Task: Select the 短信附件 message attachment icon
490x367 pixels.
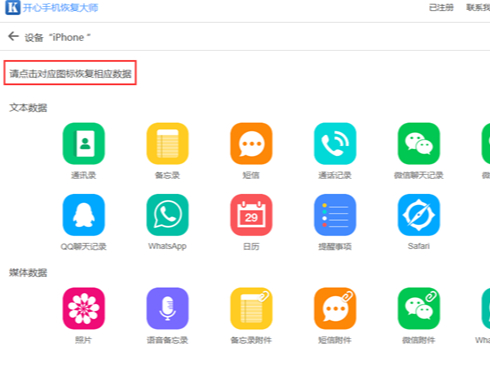Action: 335,308
